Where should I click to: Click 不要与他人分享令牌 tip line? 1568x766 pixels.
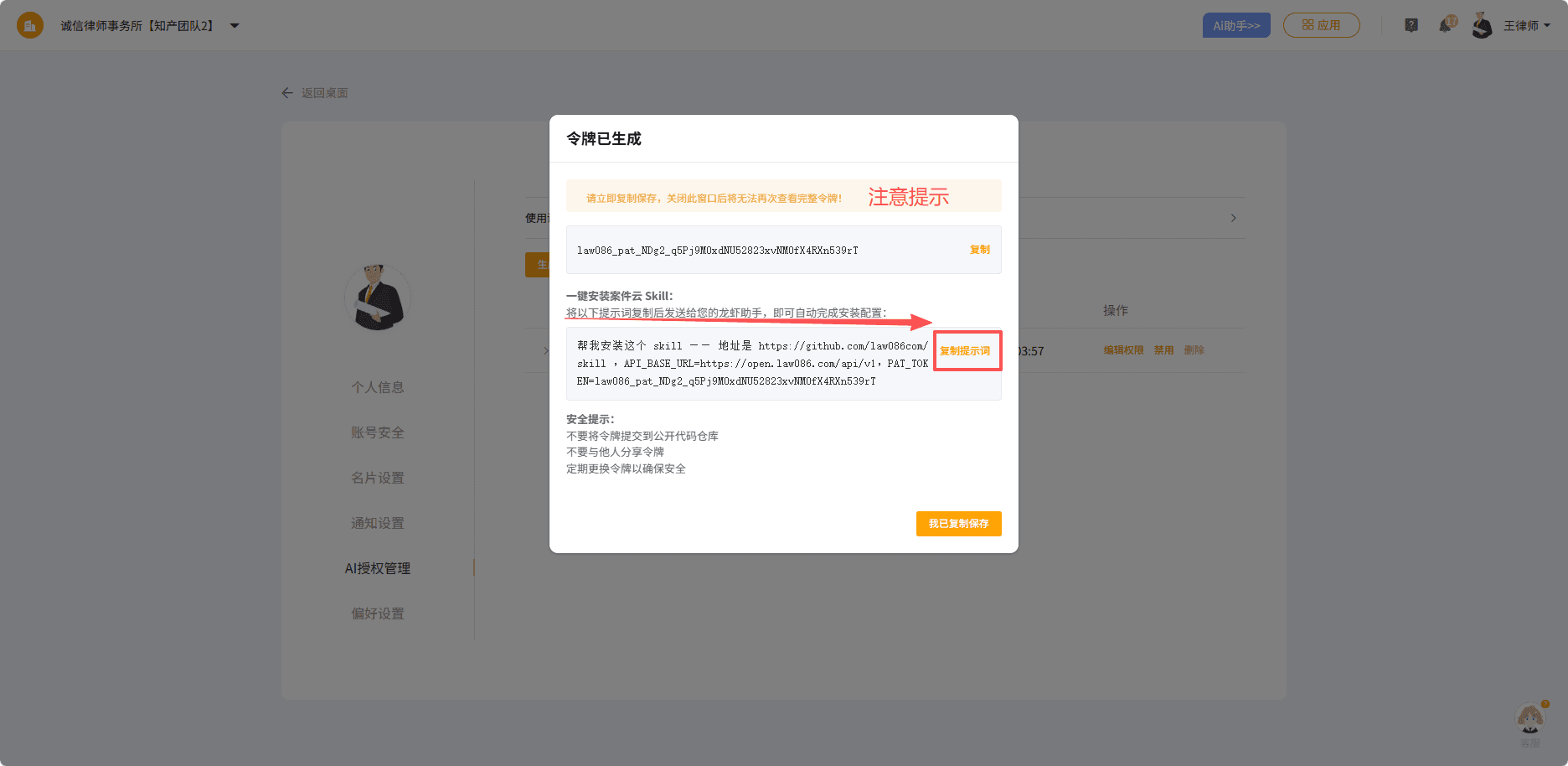pos(615,452)
